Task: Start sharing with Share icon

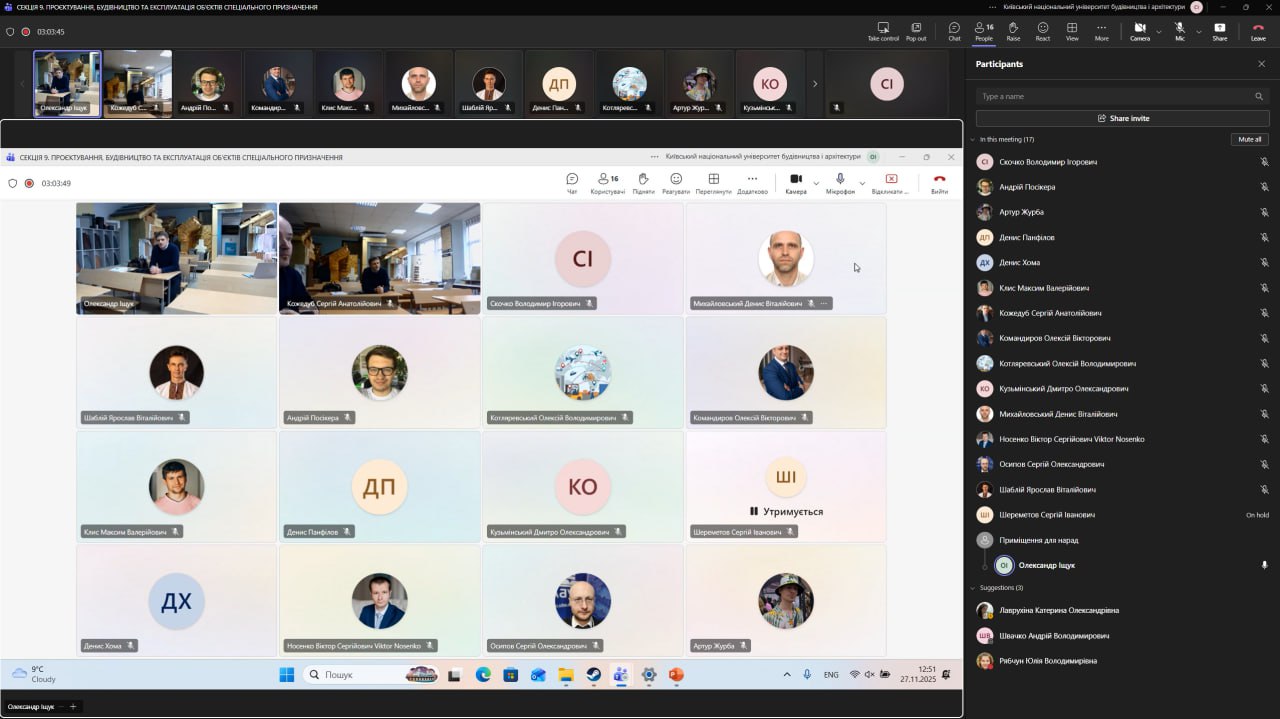Action: 1219,31
